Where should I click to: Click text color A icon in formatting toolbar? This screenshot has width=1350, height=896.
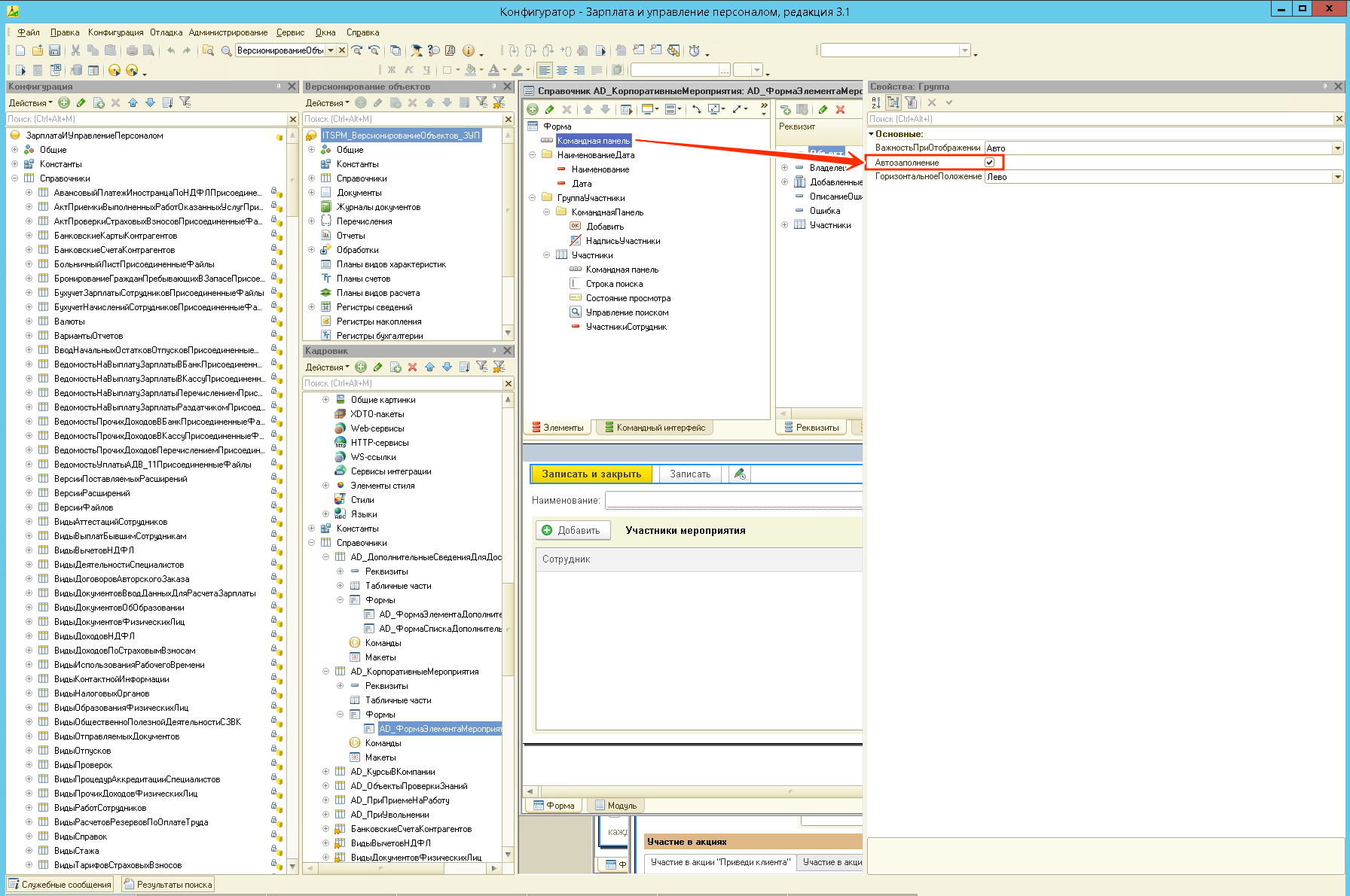pos(493,70)
